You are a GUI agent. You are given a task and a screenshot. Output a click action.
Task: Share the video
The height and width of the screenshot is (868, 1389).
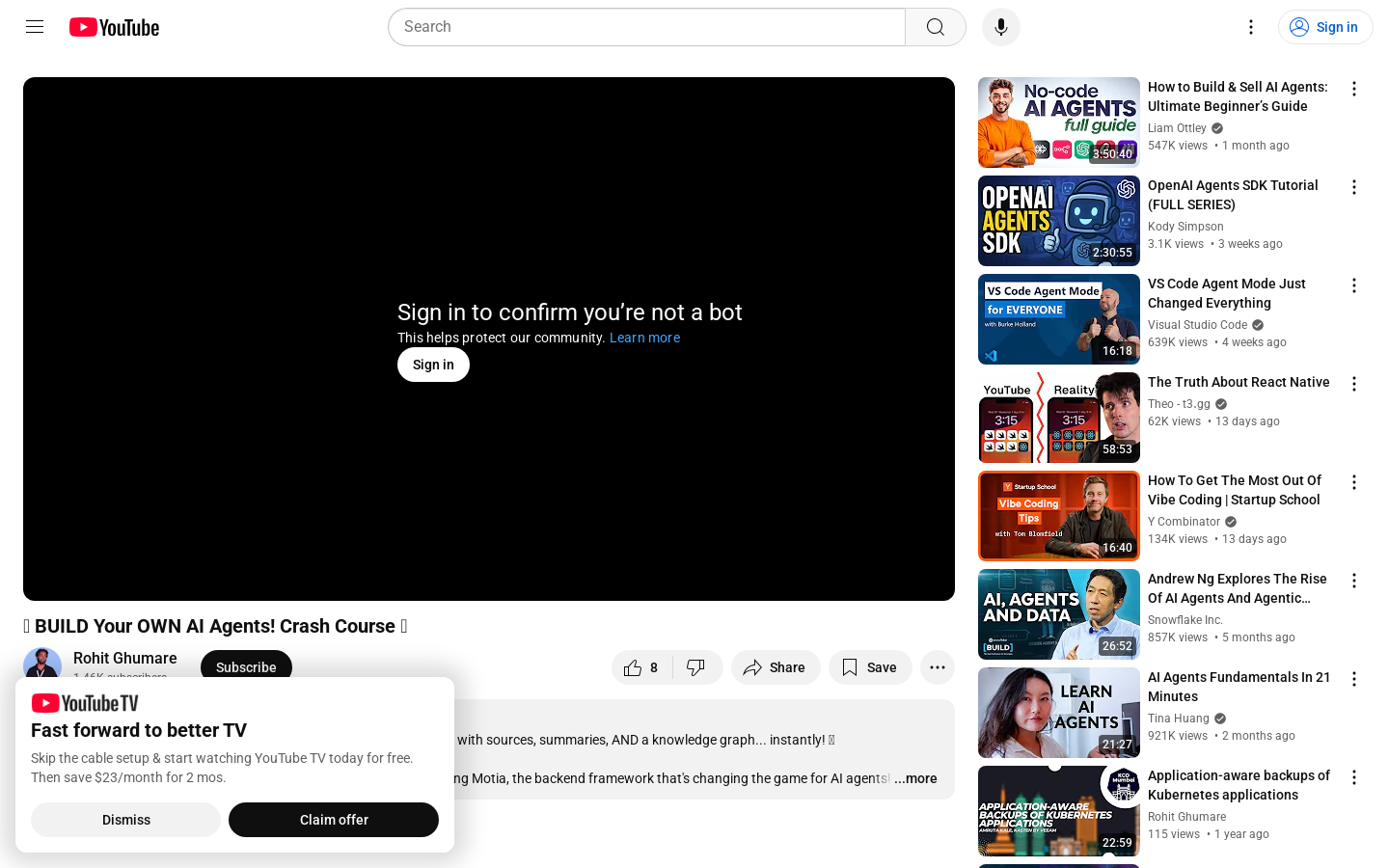[x=776, y=667]
